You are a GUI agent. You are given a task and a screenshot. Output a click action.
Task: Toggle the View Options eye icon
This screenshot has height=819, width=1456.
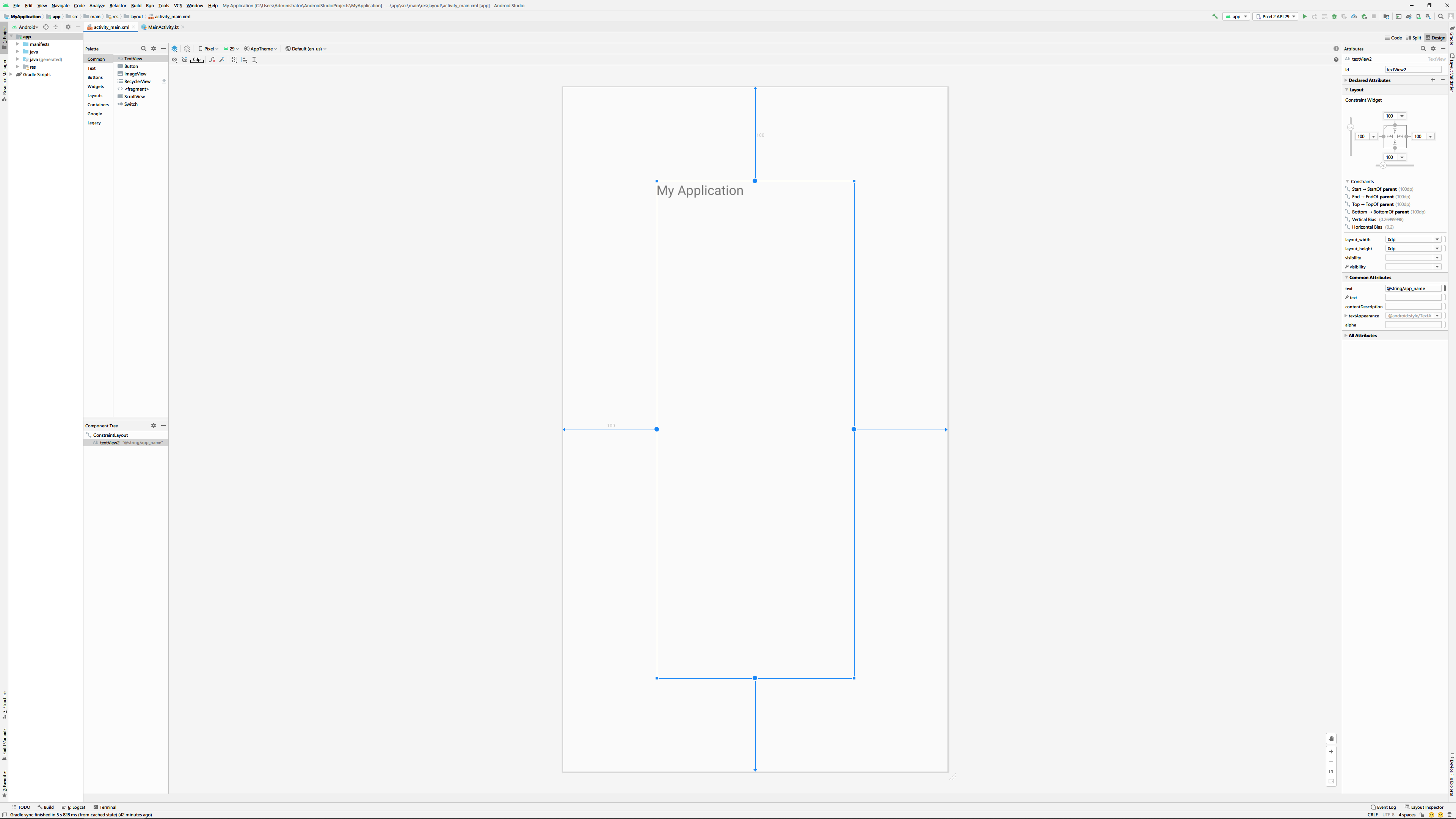[x=175, y=60]
